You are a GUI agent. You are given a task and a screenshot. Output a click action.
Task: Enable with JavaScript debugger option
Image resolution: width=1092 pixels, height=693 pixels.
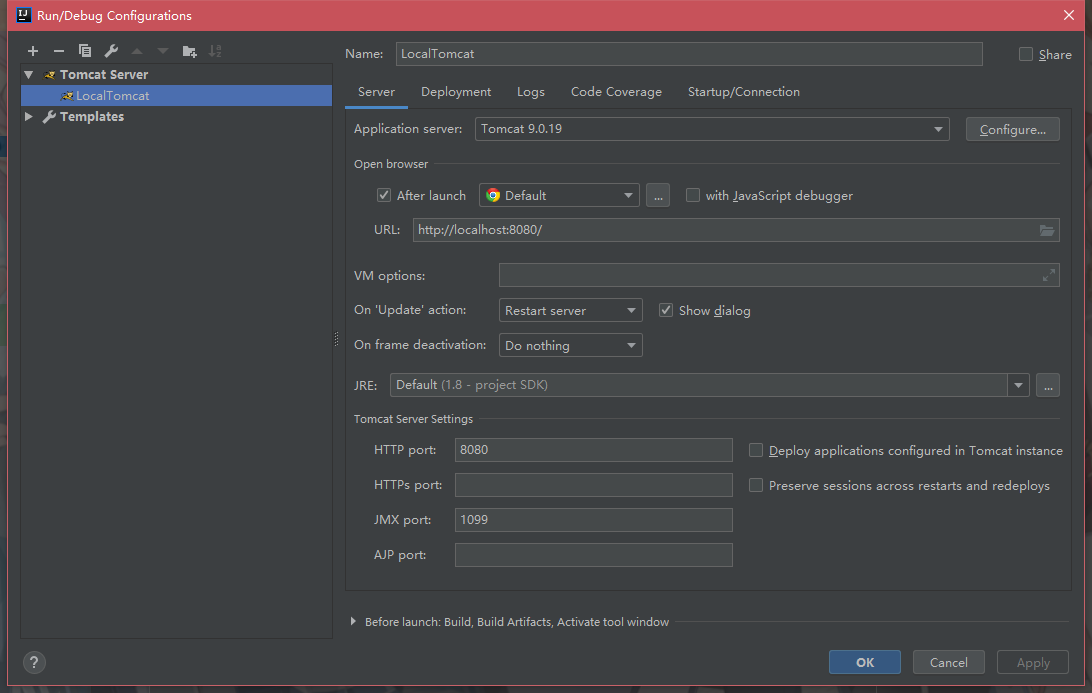tap(693, 195)
